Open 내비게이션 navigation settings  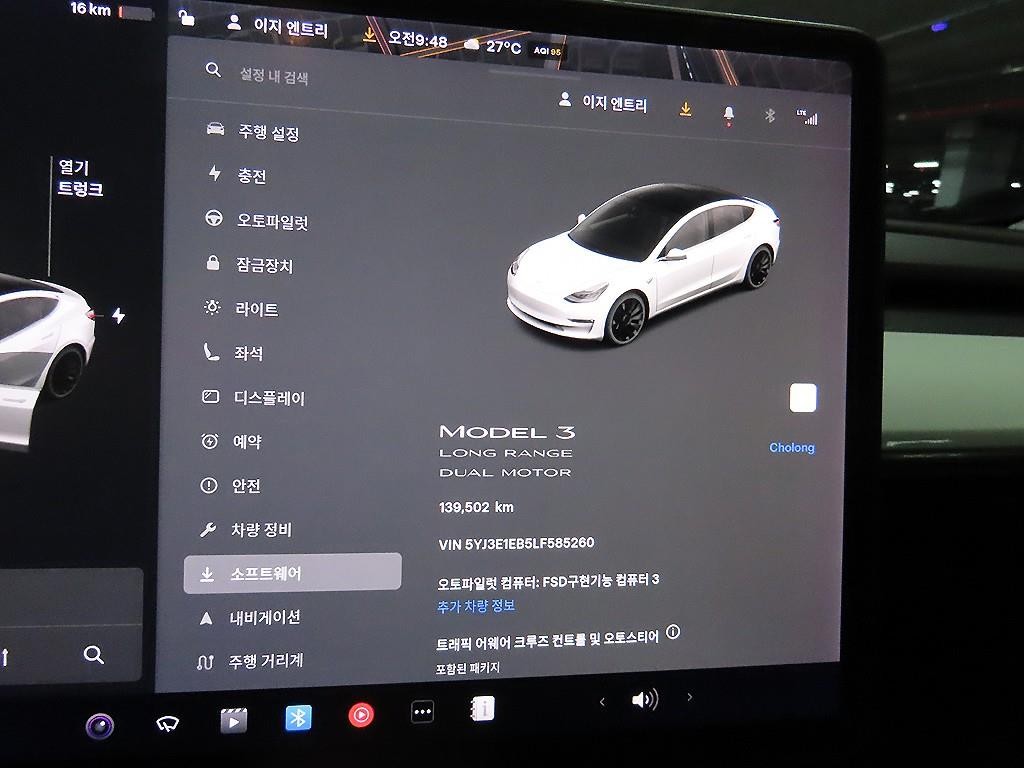pos(249,617)
